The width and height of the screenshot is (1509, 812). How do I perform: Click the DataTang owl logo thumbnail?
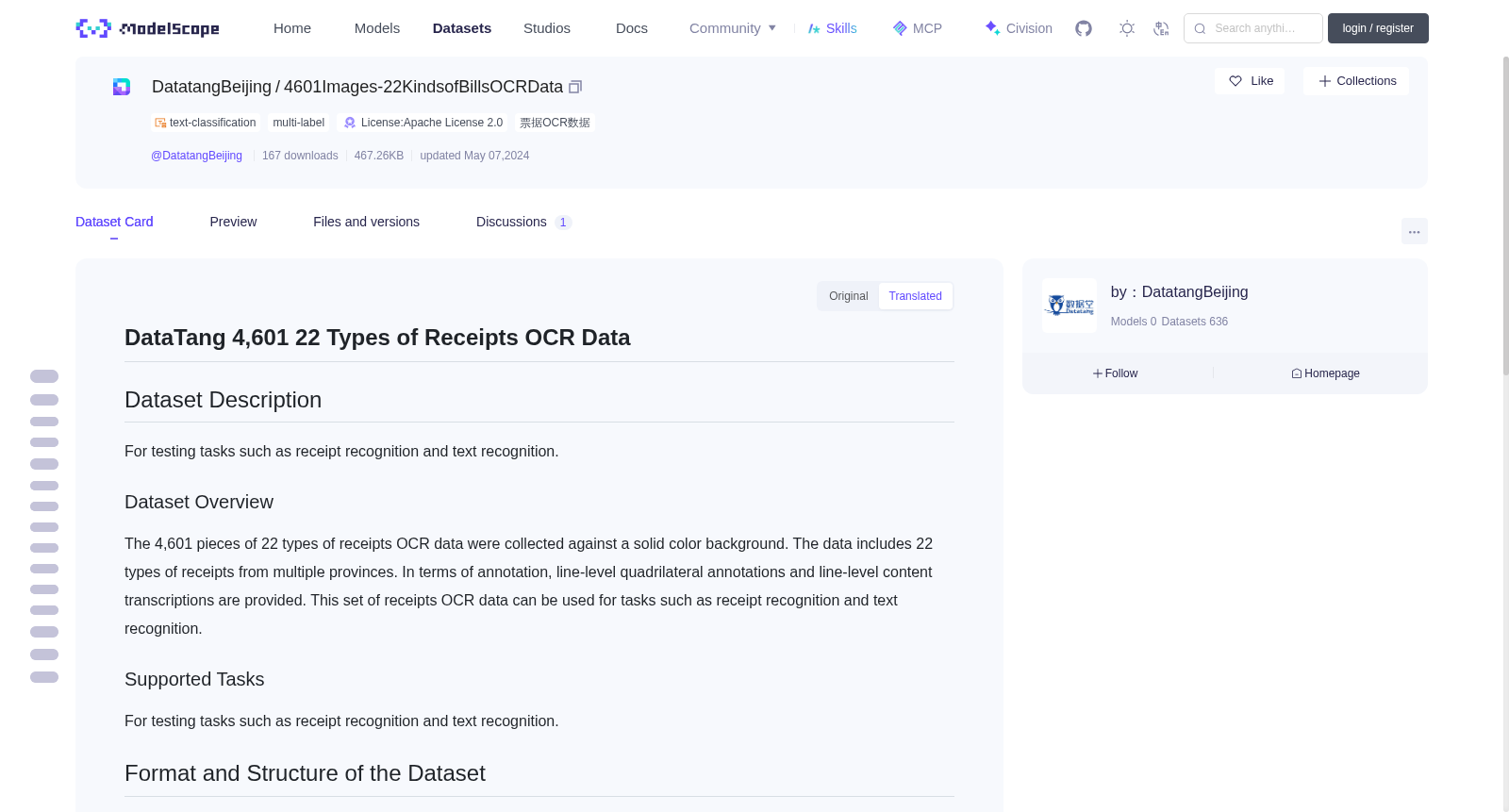1070,306
